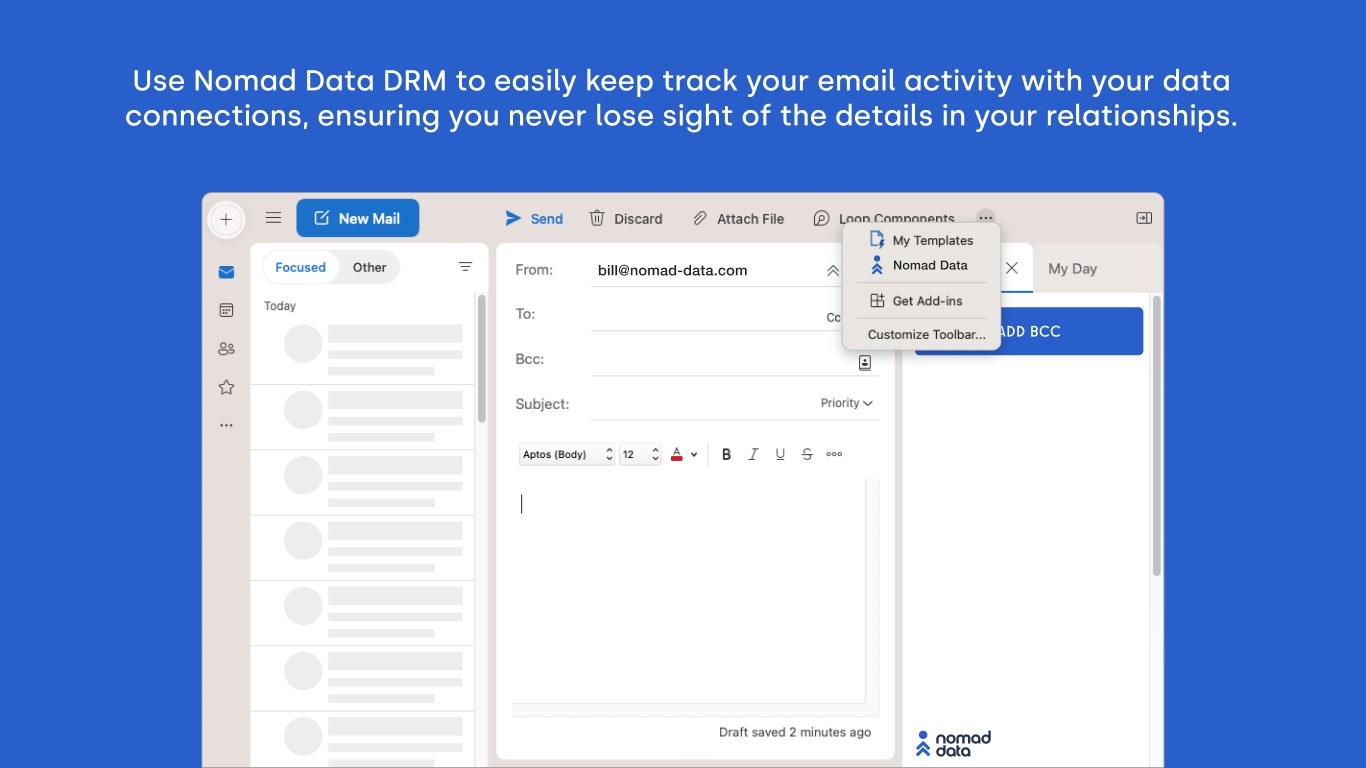This screenshot has height=768, width=1366.
Task: Open the contact picker icon in Bcc
Action: point(865,362)
